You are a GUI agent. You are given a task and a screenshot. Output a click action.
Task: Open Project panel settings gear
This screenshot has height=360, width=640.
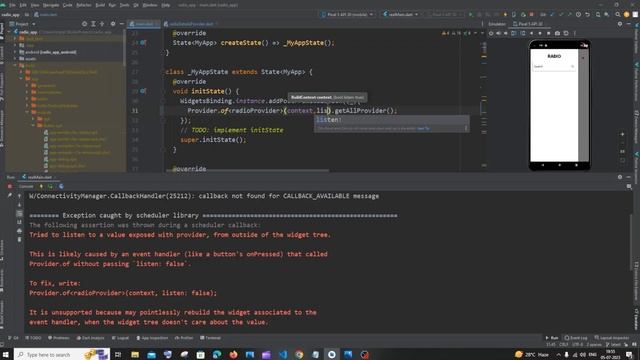pyautogui.click(x=113, y=24)
